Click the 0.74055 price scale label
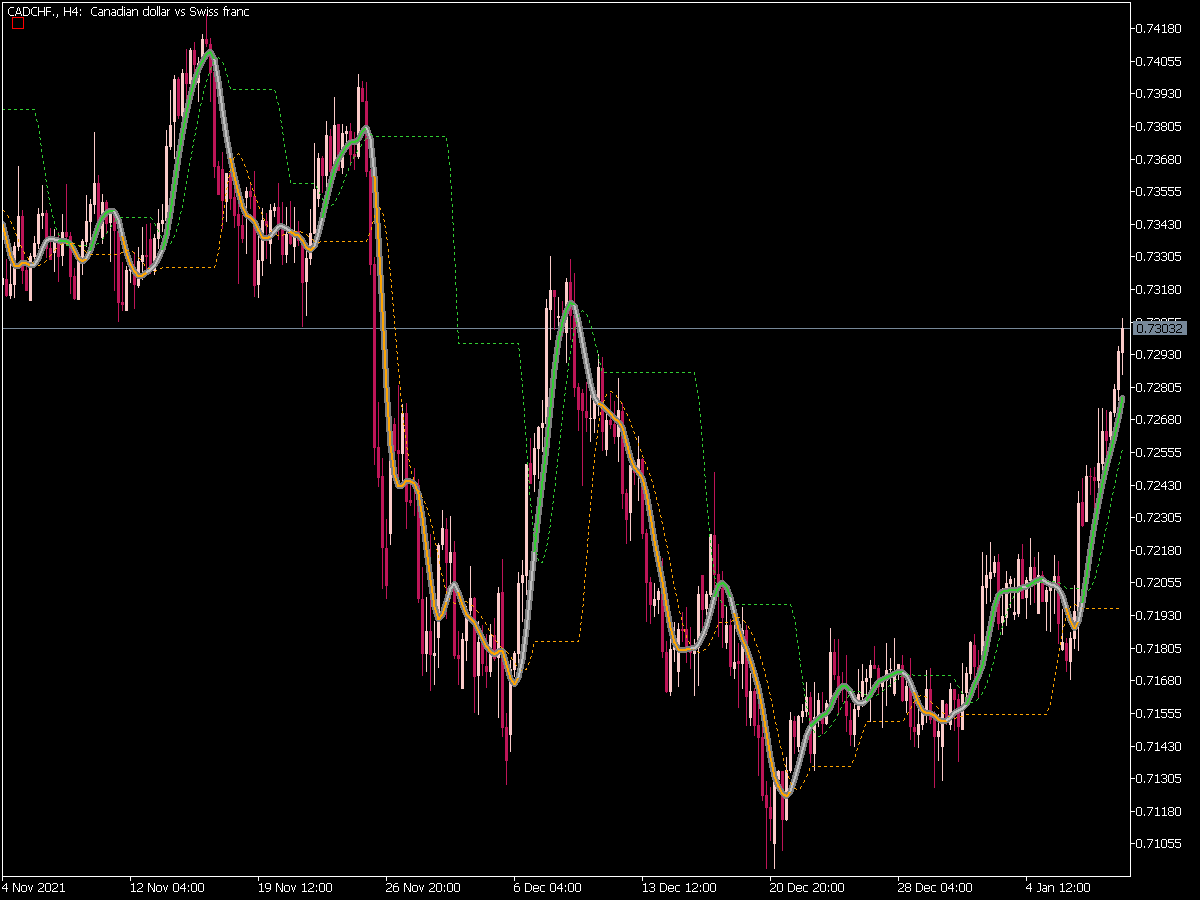The image size is (1200, 900). [1160, 61]
